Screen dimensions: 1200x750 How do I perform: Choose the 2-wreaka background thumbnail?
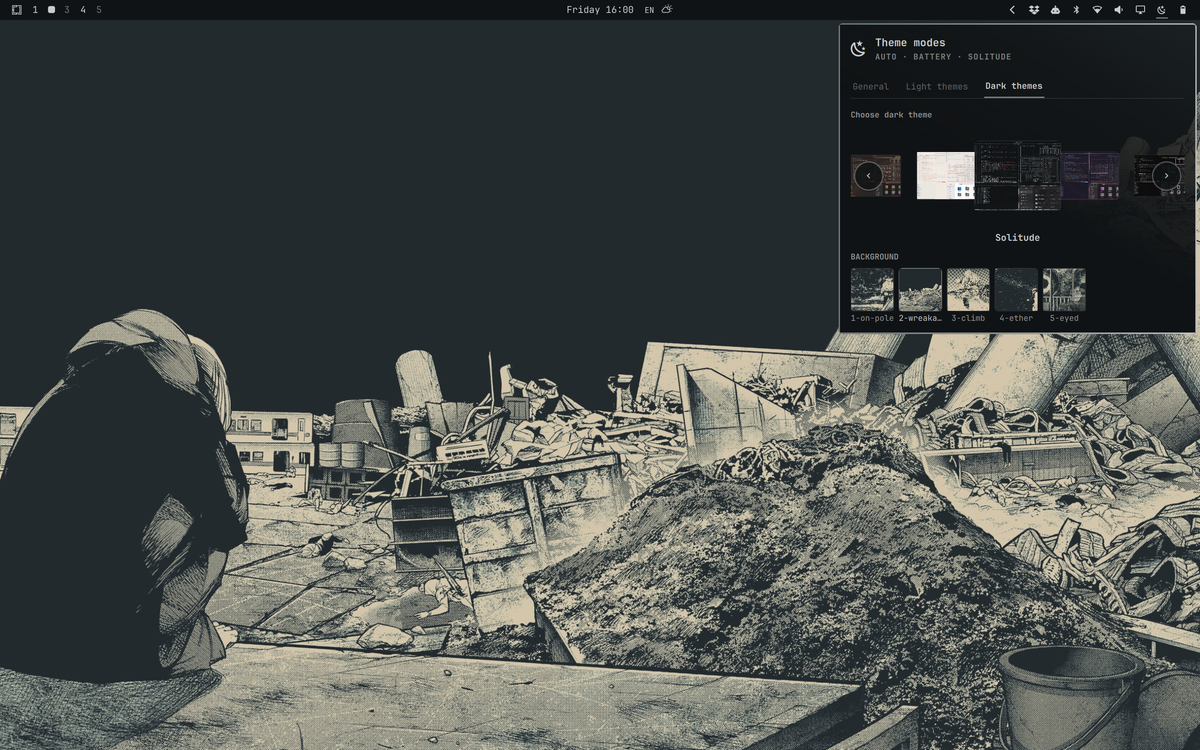(920, 289)
